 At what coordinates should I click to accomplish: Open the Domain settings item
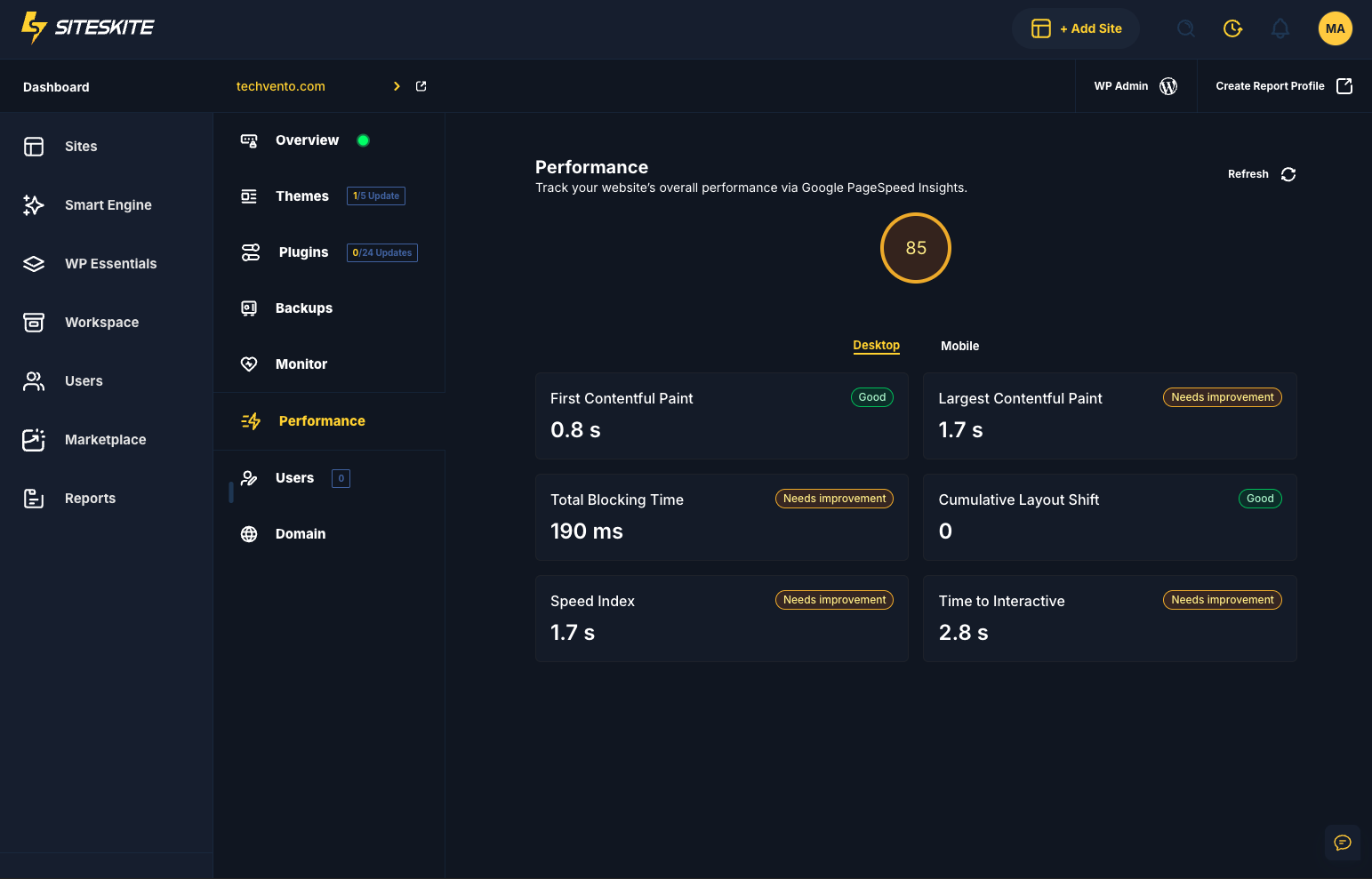[300, 534]
